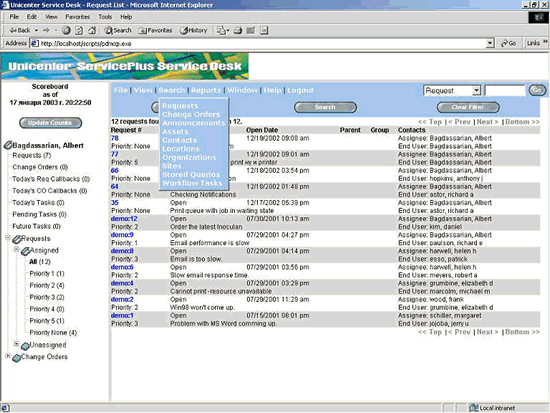Expand the Change Orders tree node
The width and height of the screenshot is (550, 413).
[x=8, y=356]
